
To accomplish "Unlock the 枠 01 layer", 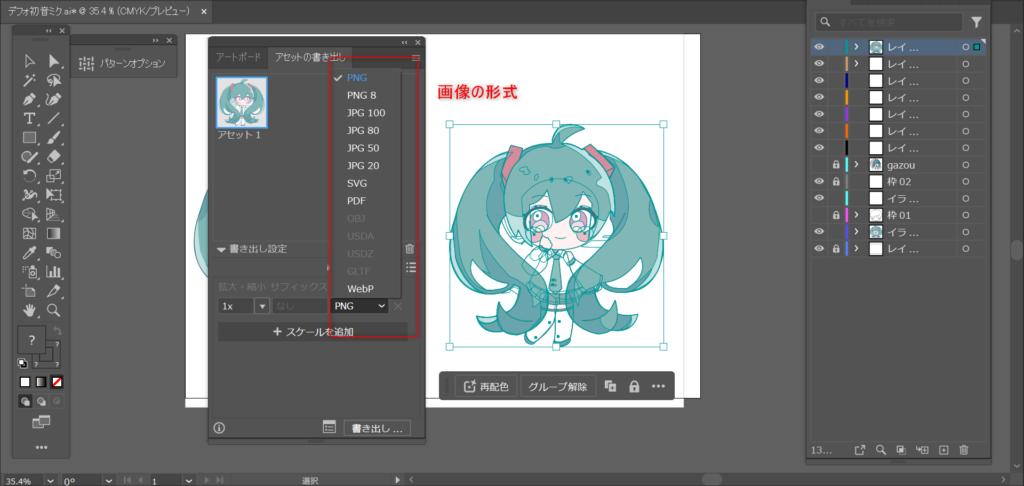I will click(x=835, y=215).
